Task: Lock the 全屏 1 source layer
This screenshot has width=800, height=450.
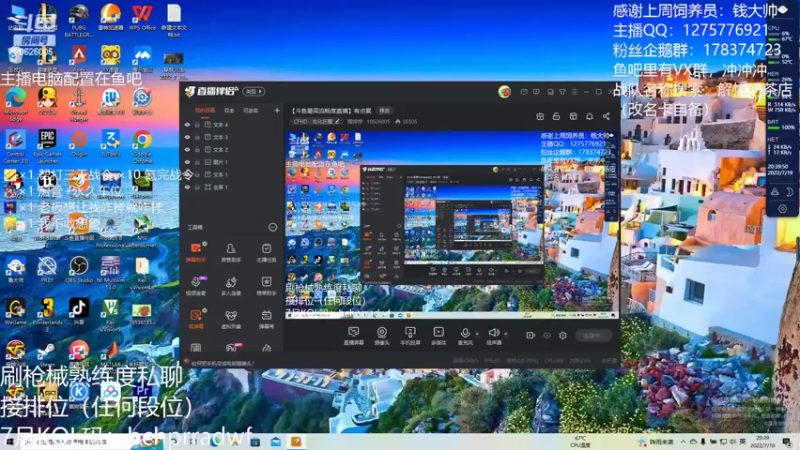Action: pos(197,187)
